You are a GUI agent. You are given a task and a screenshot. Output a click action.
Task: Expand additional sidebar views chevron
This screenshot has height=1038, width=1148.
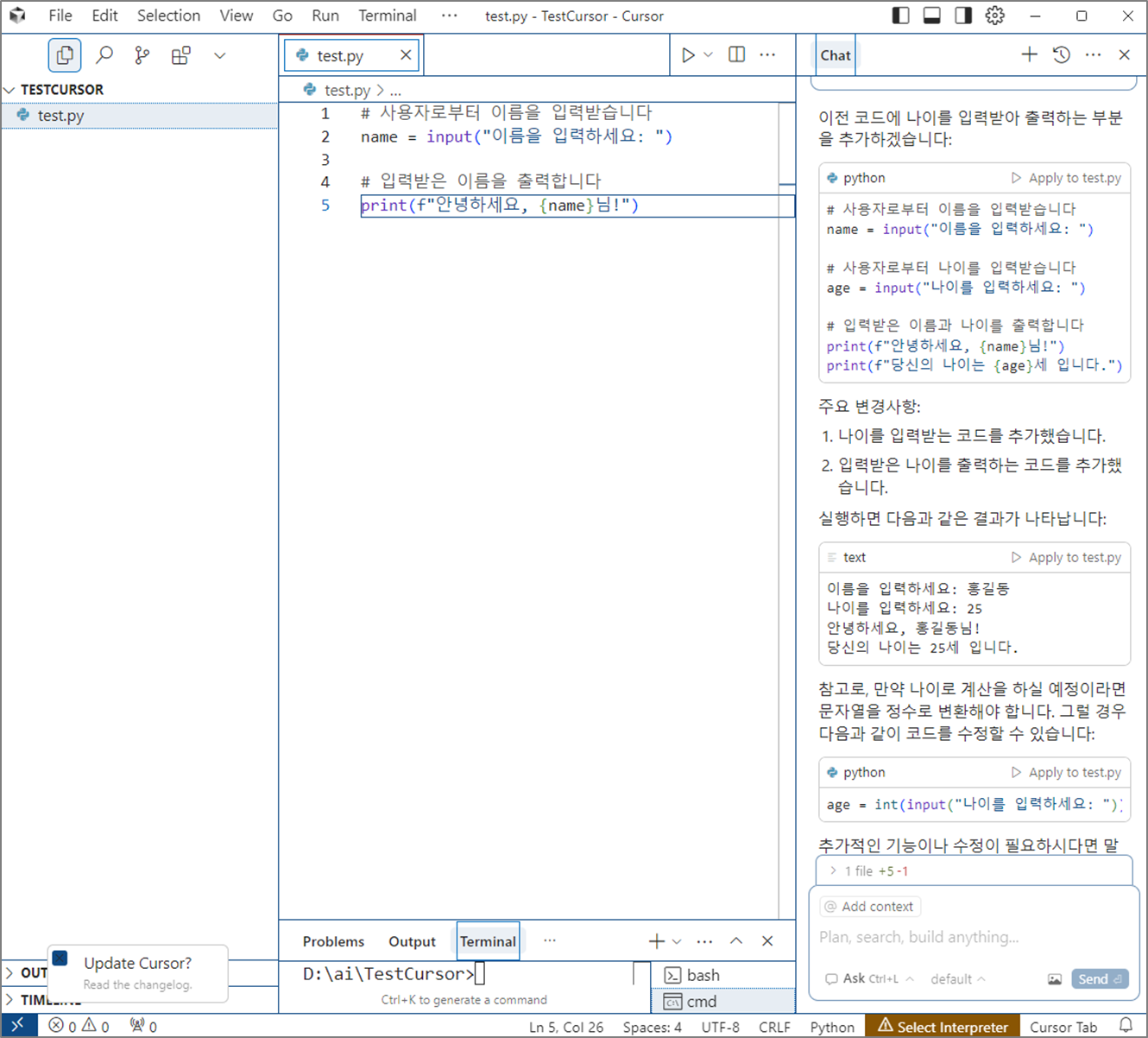220,55
